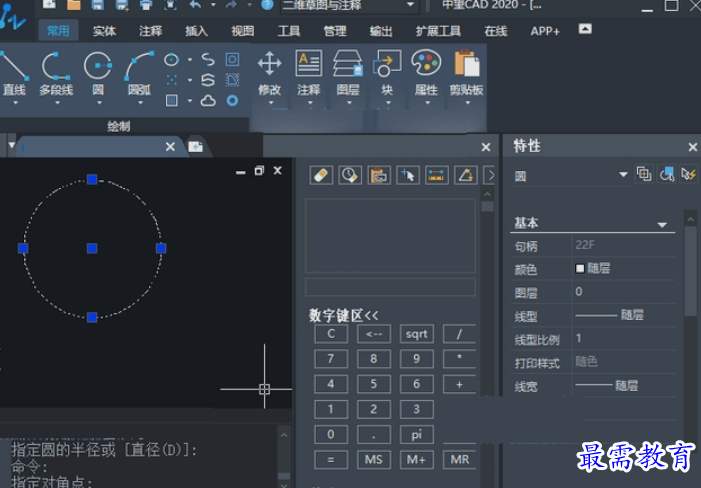Click the pi calculator button
701x488 pixels.
click(417, 434)
